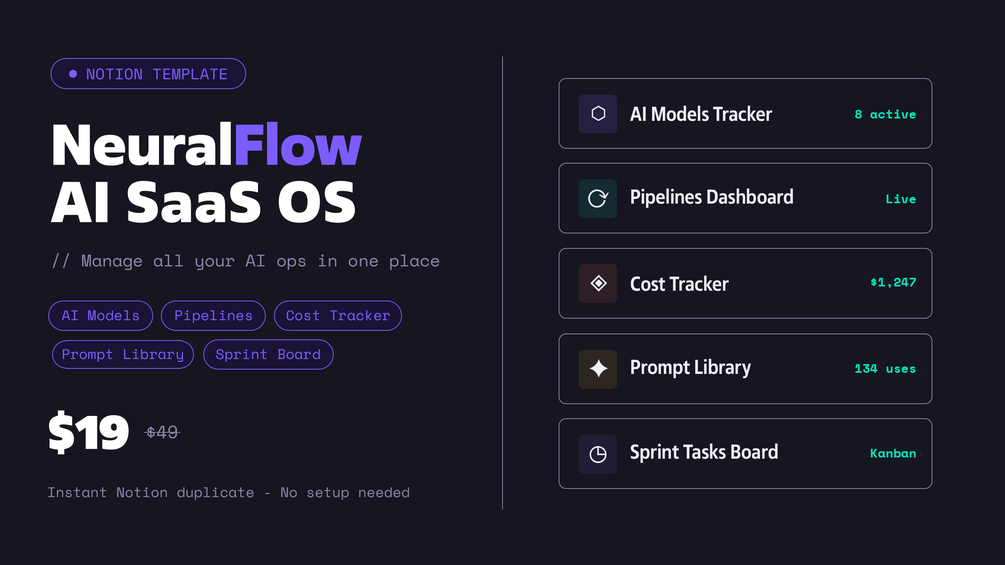Click the 'Kanban' view label
The width and height of the screenshot is (1005, 565).
tap(893, 454)
